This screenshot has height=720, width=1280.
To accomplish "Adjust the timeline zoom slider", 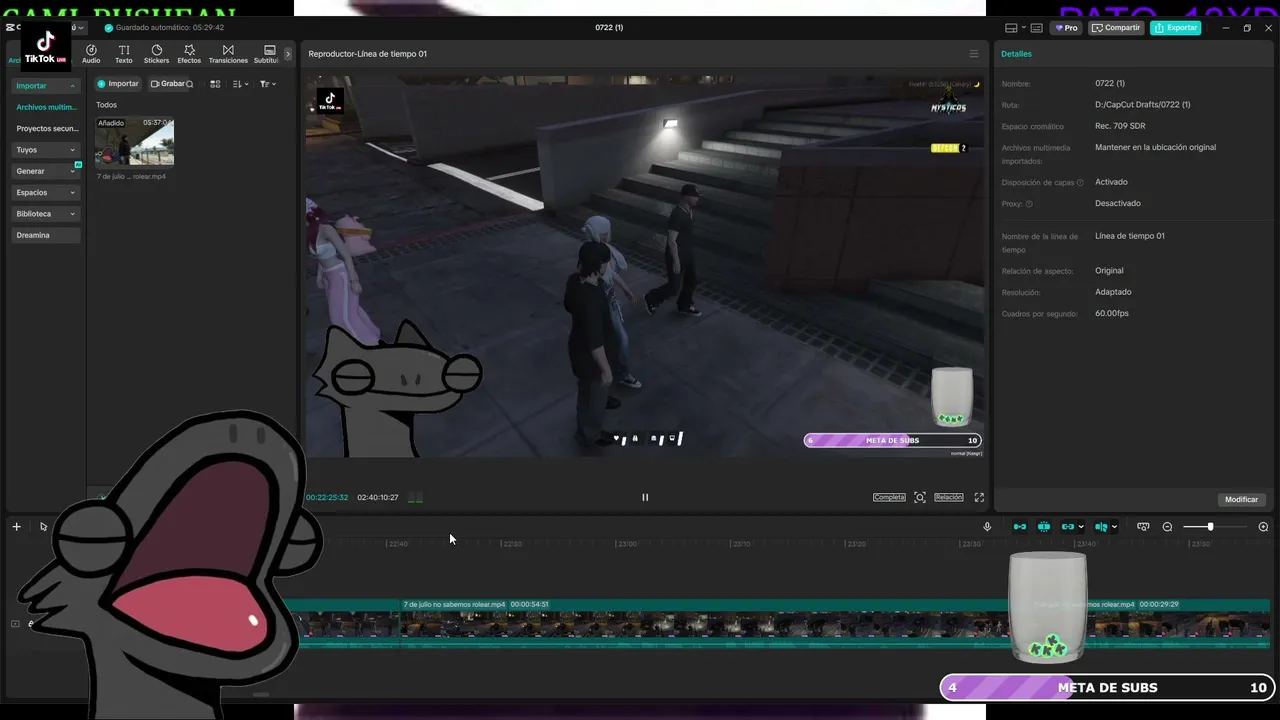I will 1211,527.
